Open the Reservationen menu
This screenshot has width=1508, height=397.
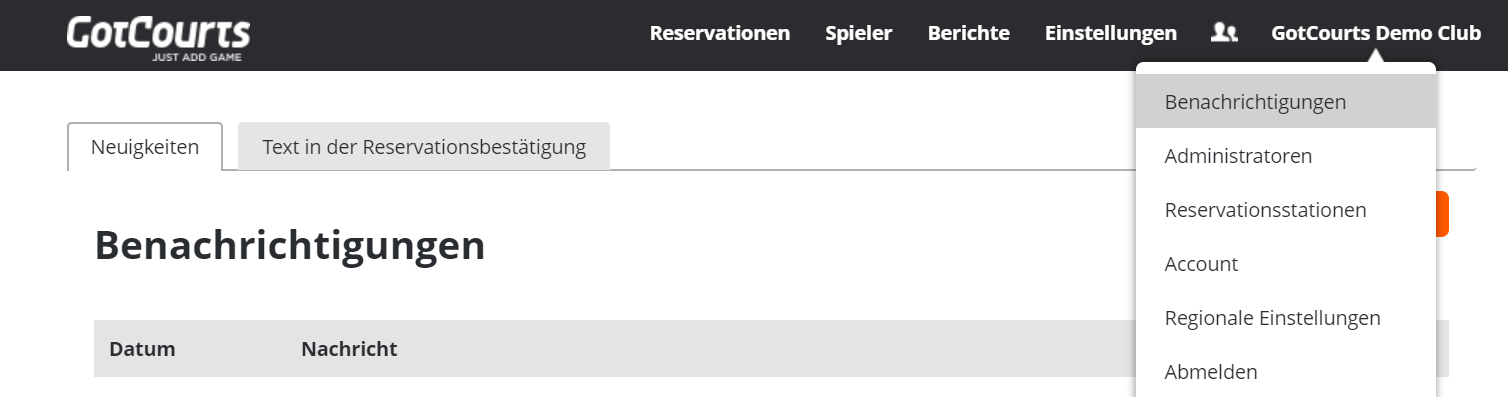tap(720, 33)
